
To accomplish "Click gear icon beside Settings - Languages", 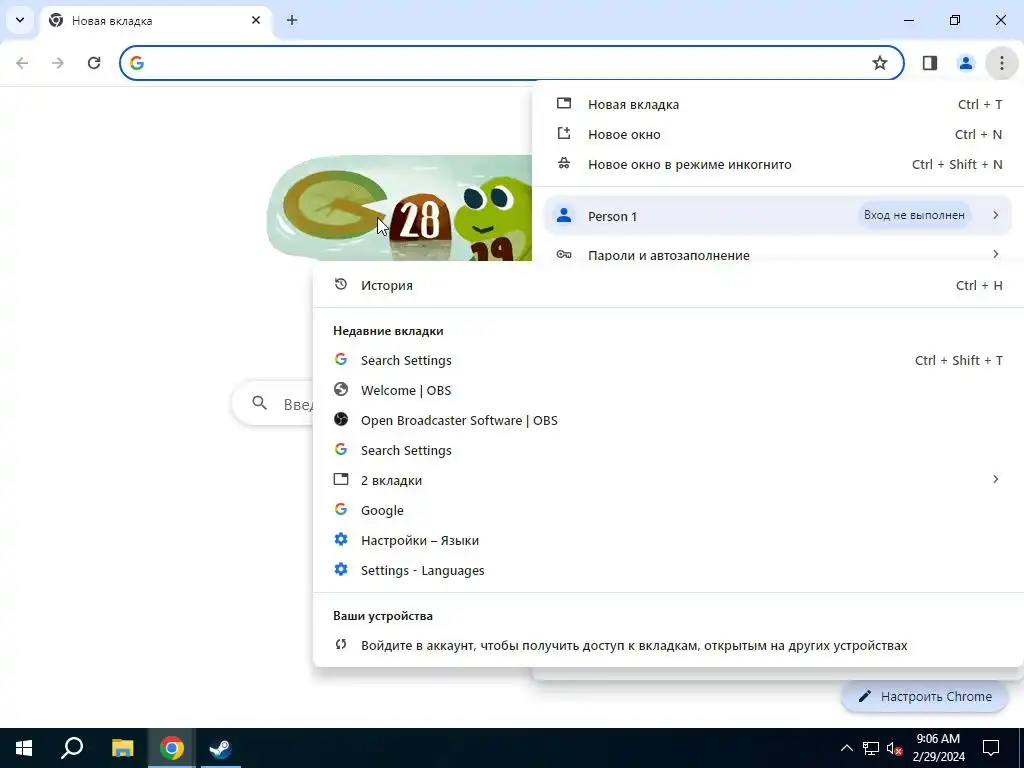I will [x=341, y=569].
